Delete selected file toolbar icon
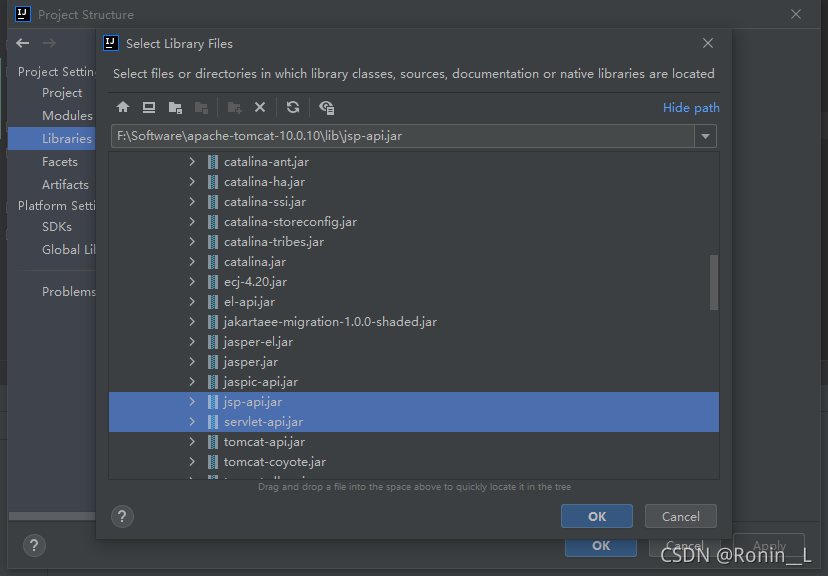Image resolution: width=828 pixels, height=576 pixels. point(260,107)
